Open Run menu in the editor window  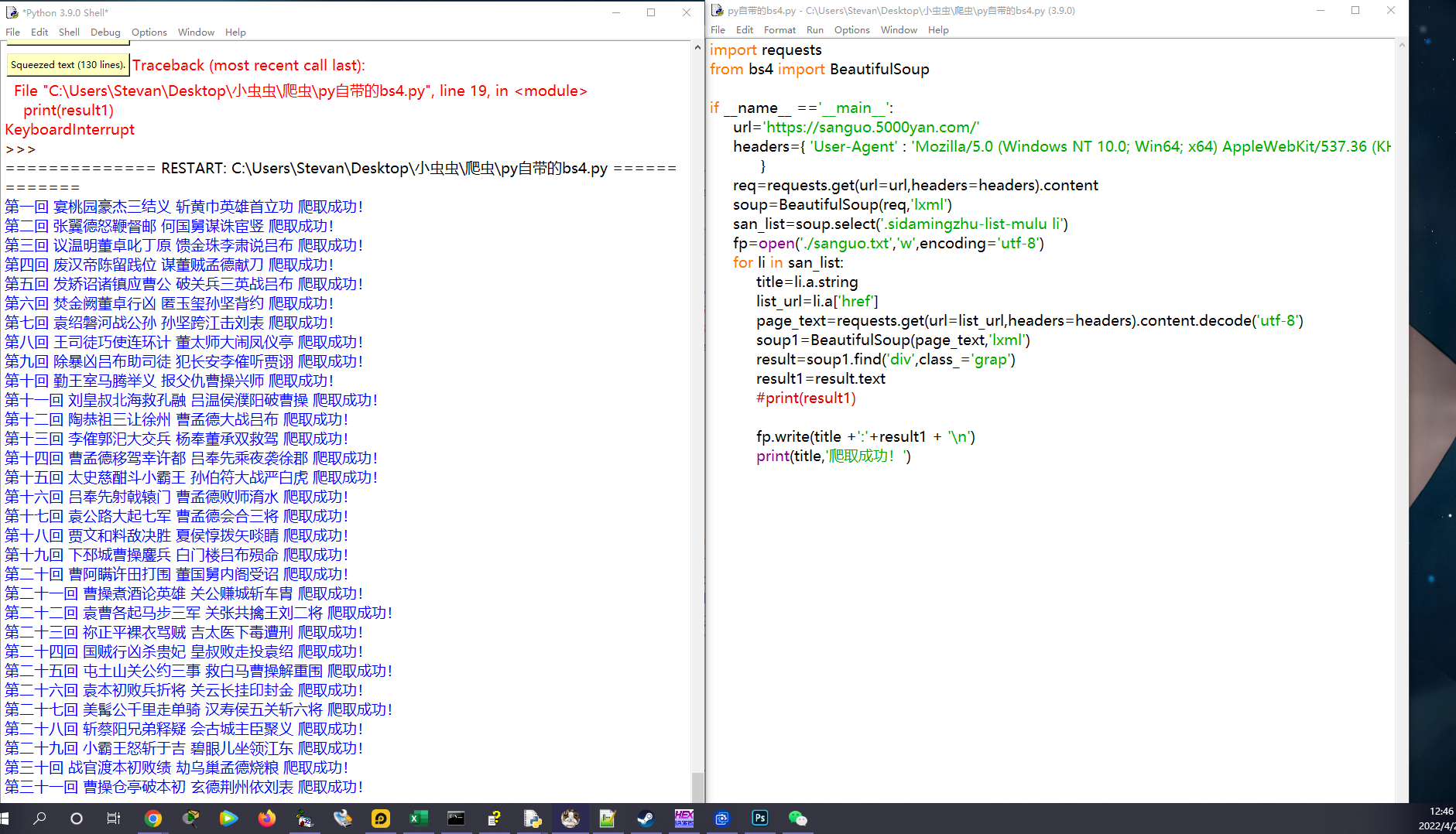click(814, 29)
